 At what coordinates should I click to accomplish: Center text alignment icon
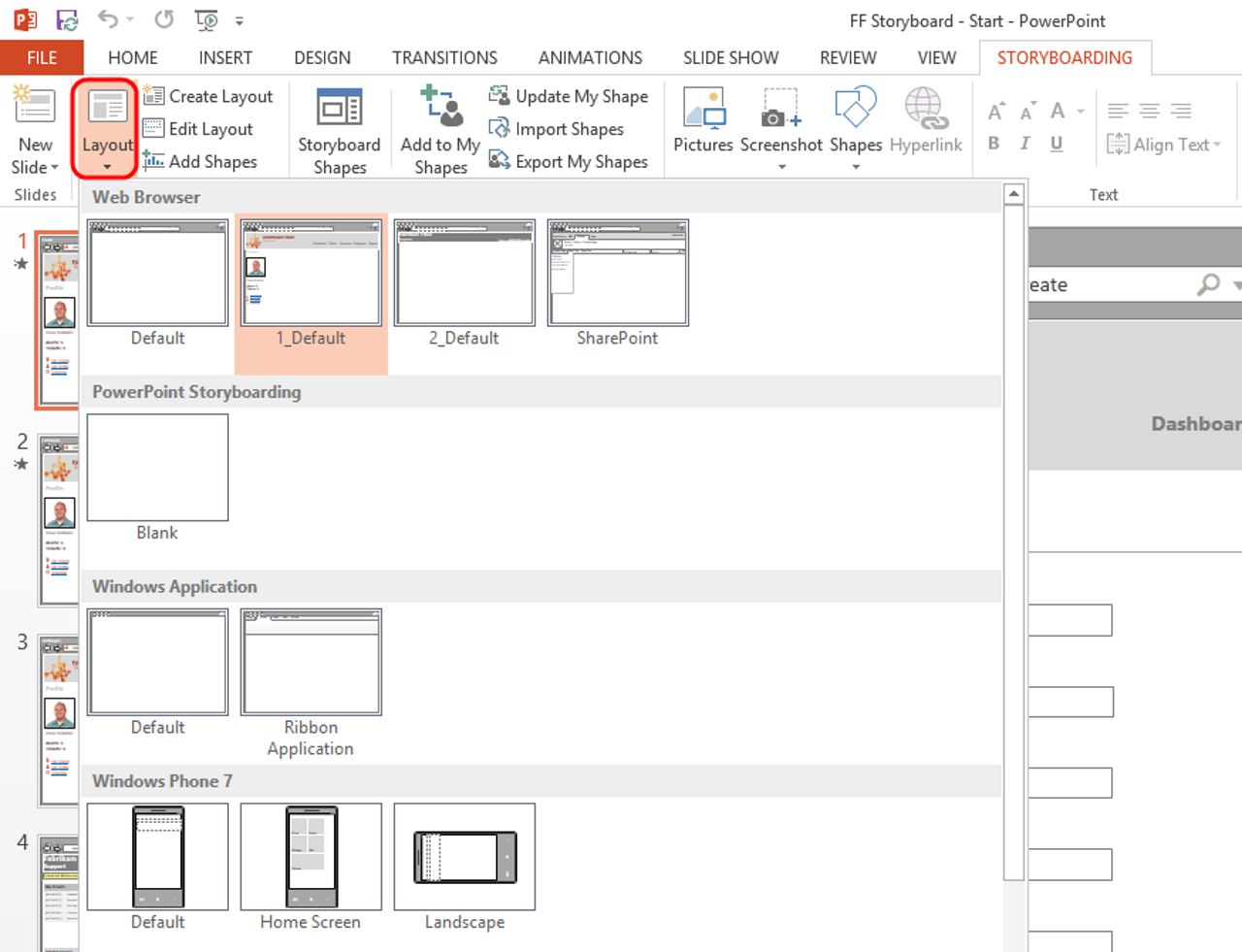(x=1150, y=112)
